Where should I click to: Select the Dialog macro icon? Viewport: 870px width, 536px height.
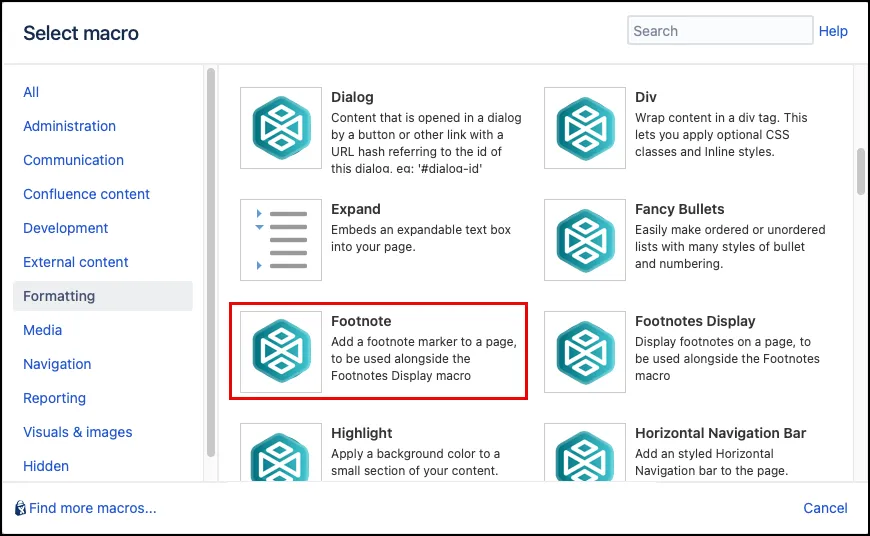[281, 128]
